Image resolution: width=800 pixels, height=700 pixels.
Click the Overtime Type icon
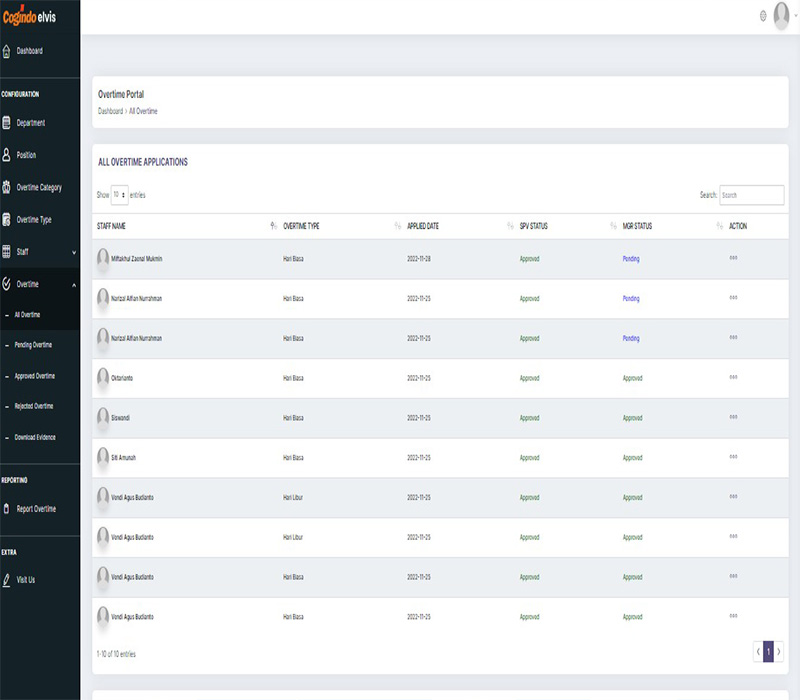pos(7,219)
